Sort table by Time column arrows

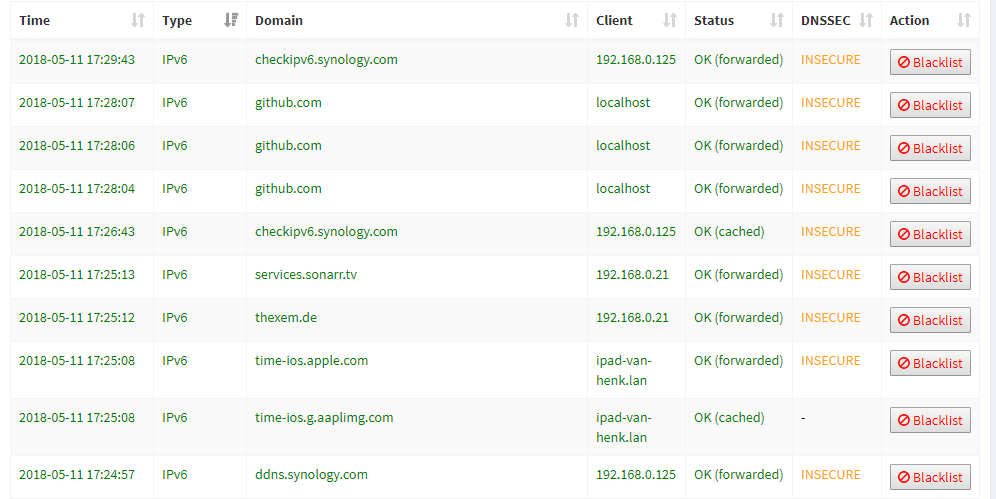[x=138, y=20]
